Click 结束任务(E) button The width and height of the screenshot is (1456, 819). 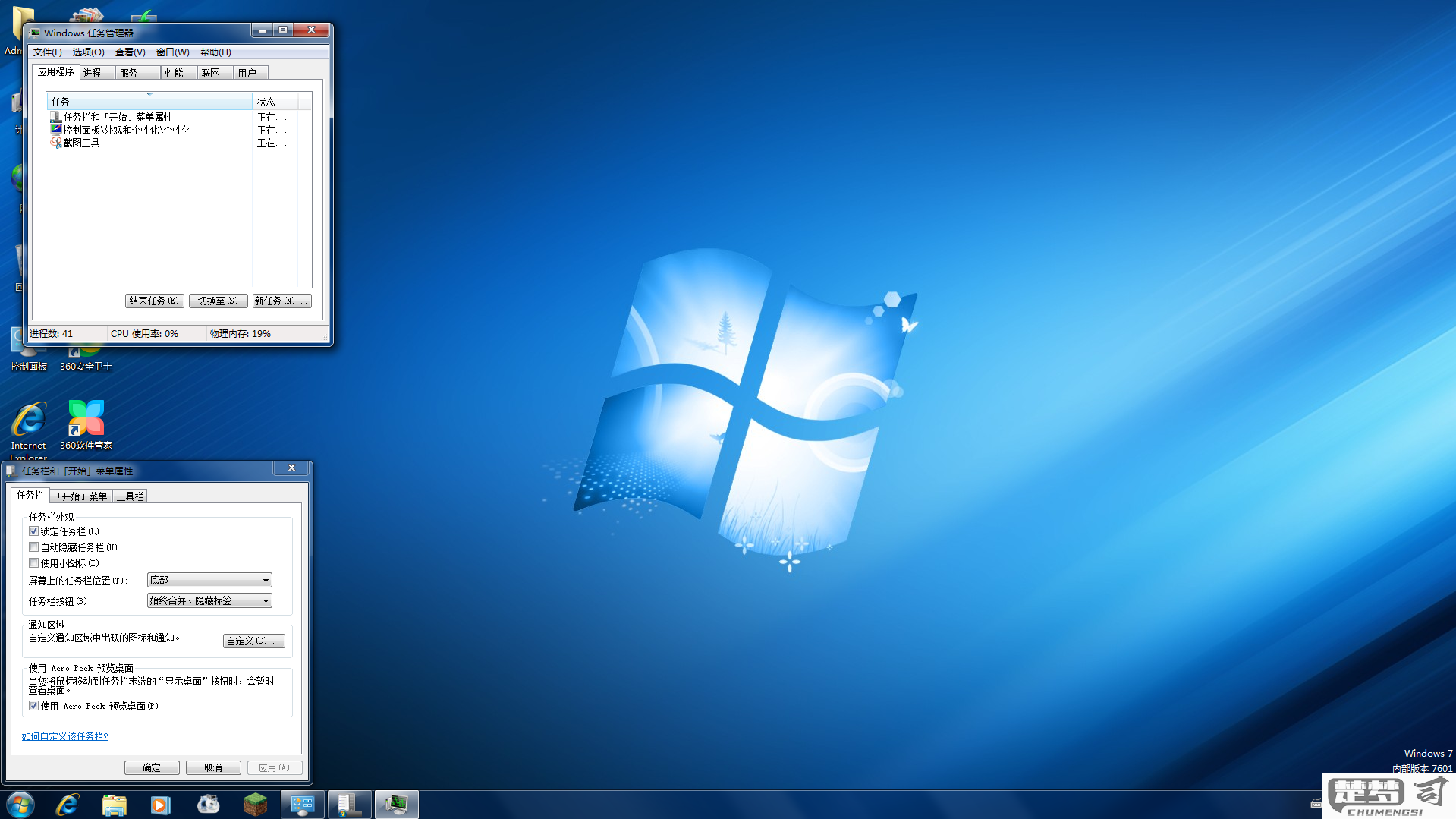[154, 301]
